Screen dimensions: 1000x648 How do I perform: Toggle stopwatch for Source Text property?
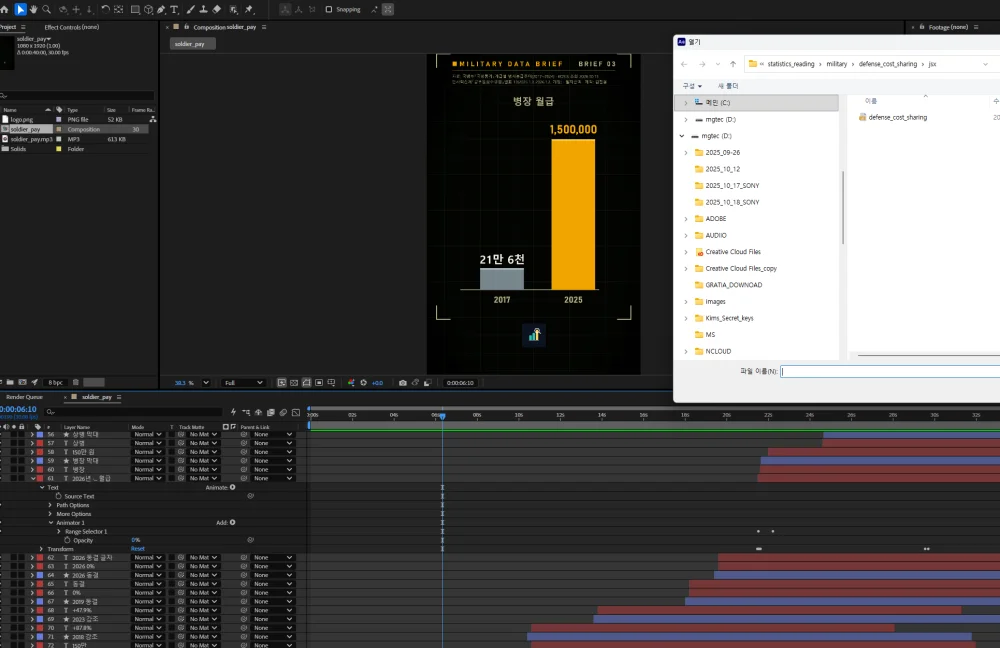pos(59,496)
